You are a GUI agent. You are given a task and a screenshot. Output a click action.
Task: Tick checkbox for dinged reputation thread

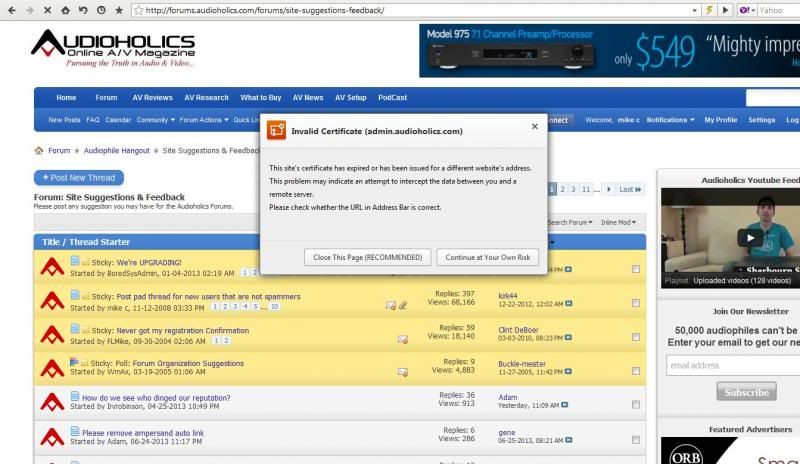[636, 405]
